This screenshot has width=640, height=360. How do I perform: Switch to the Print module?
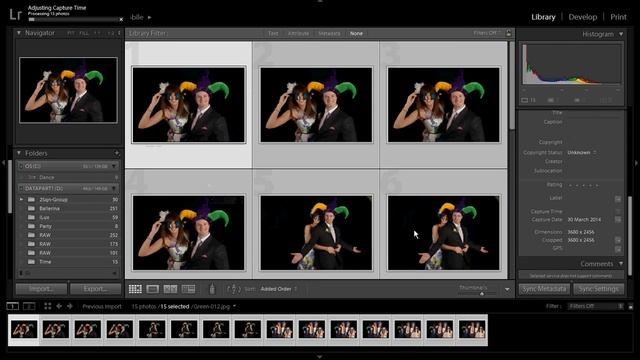618,17
